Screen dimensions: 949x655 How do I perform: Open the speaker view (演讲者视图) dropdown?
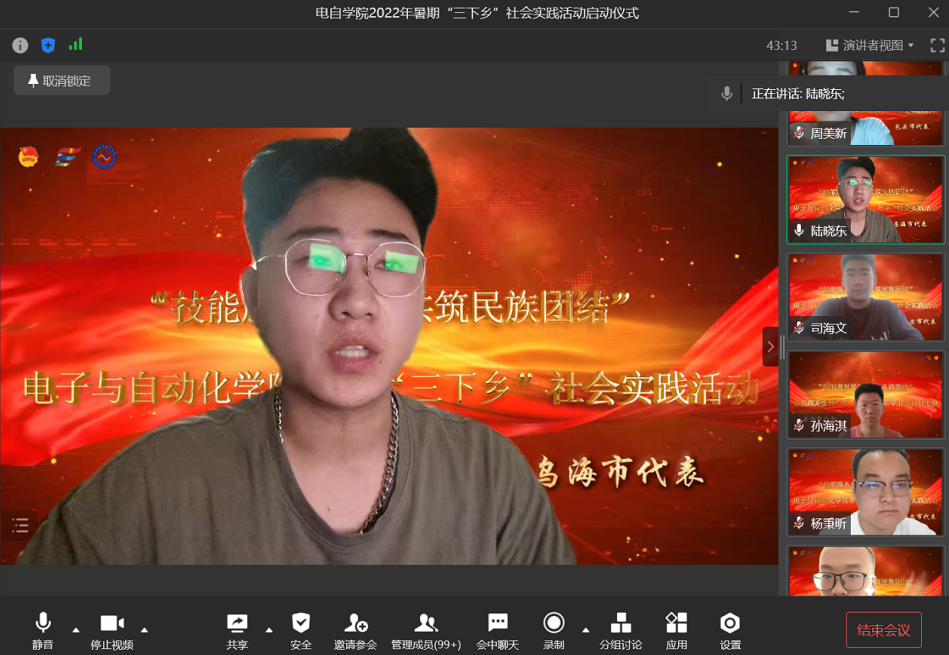(x=870, y=45)
